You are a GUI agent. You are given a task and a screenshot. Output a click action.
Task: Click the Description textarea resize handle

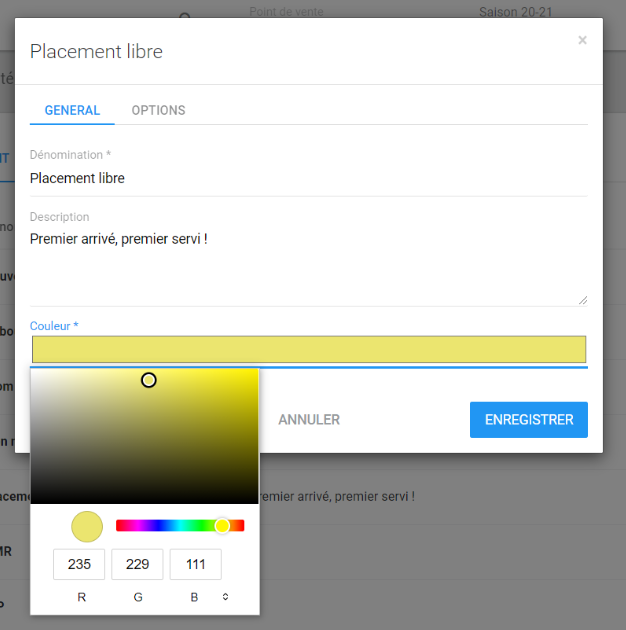coord(582,299)
